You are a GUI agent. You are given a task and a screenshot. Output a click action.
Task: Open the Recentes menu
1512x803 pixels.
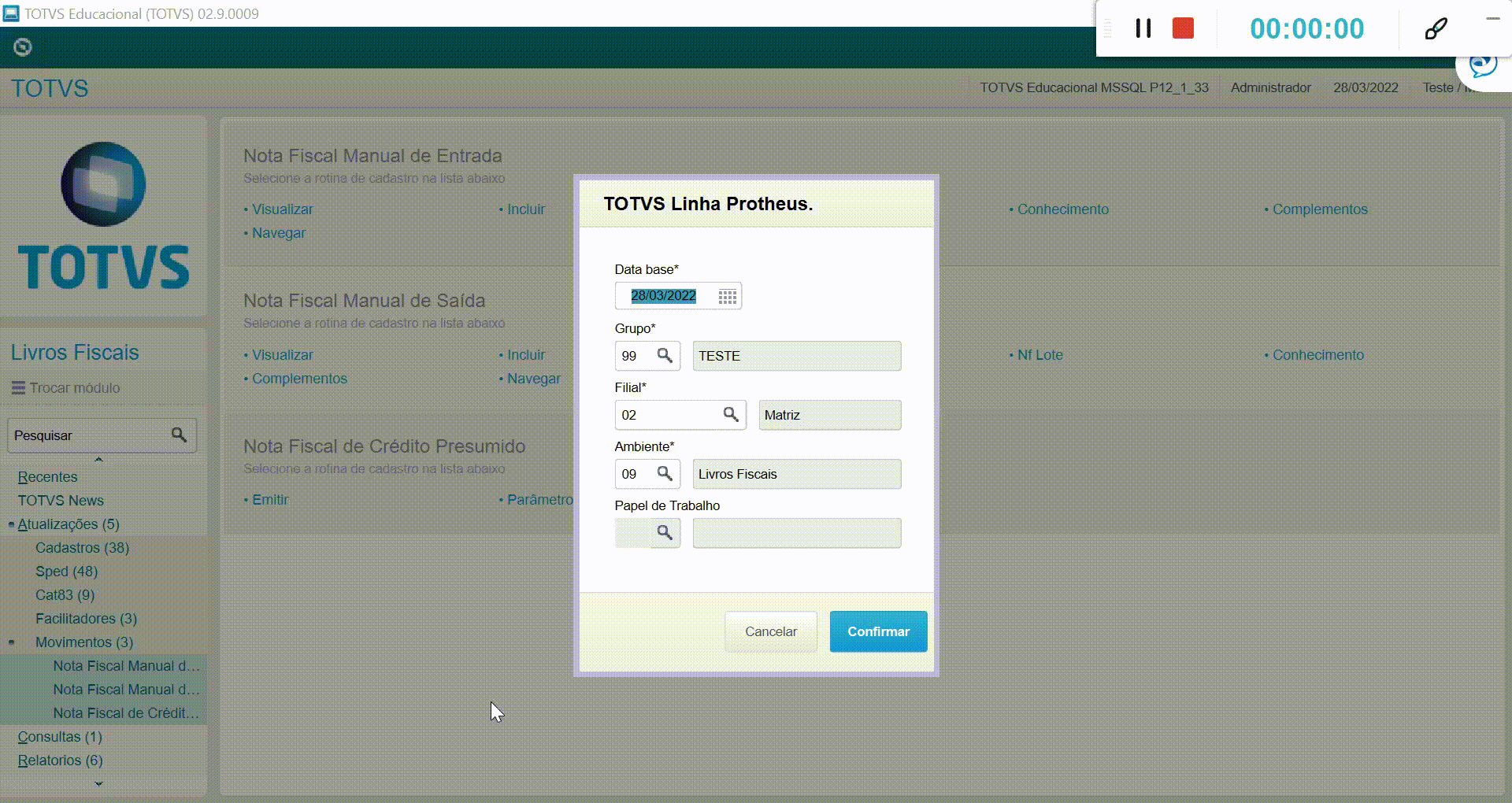point(47,477)
